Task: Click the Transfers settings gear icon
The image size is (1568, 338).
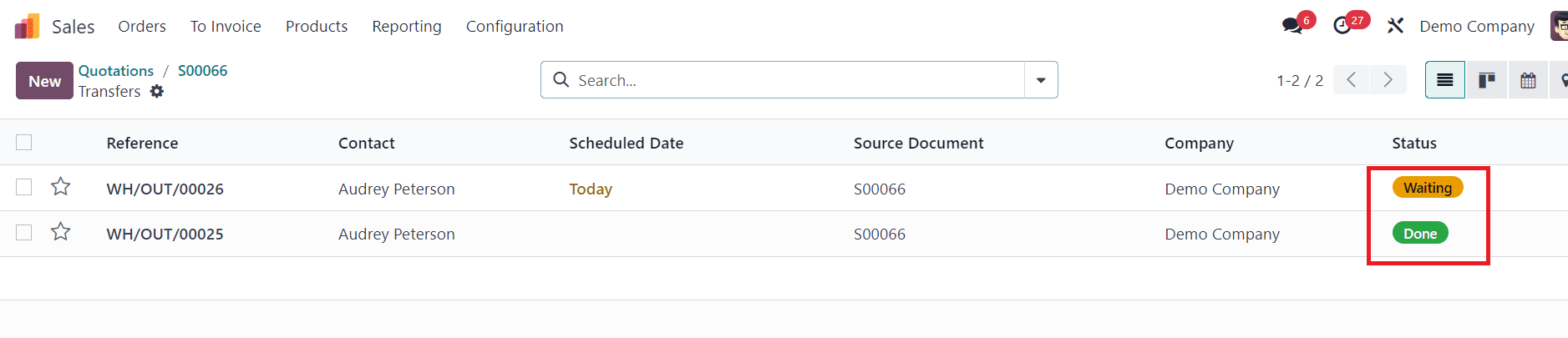Action: (x=157, y=92)
